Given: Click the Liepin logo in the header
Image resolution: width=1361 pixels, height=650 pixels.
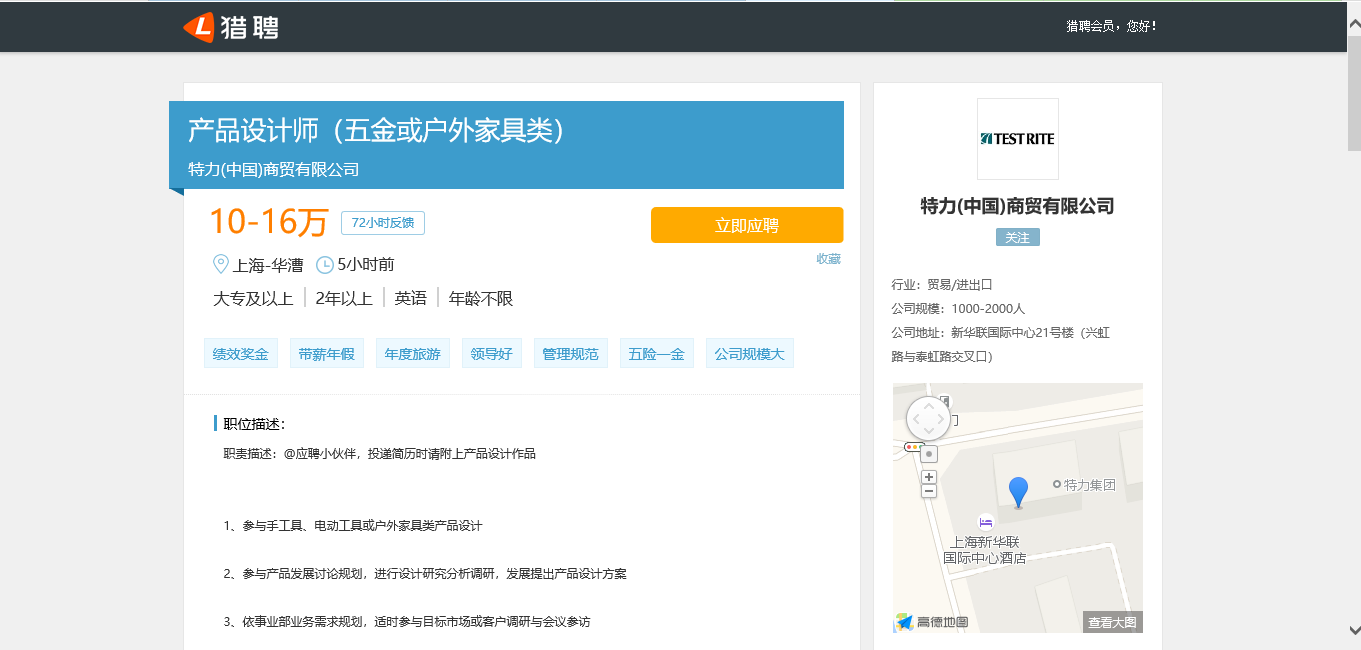Looking at the screenshot, I should click(x=231, y=27).
